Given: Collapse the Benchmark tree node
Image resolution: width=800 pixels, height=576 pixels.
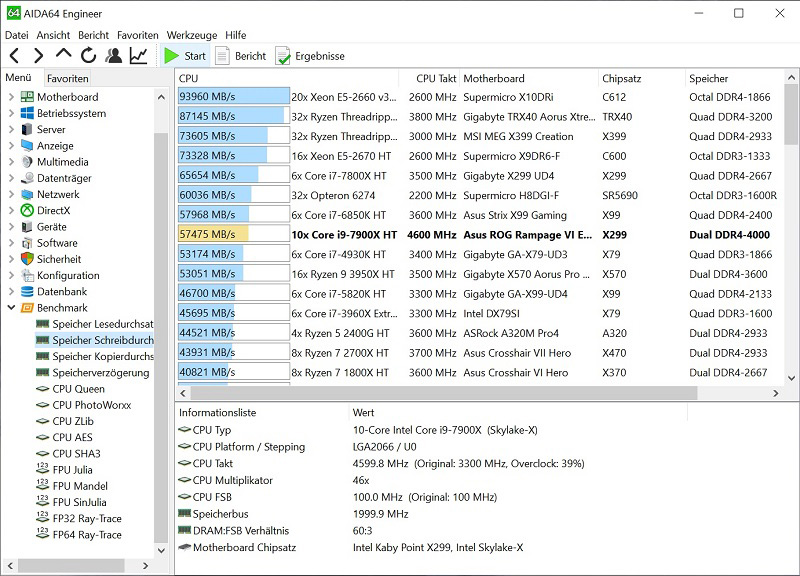Looking at the screenshot, I should point(11,308).
